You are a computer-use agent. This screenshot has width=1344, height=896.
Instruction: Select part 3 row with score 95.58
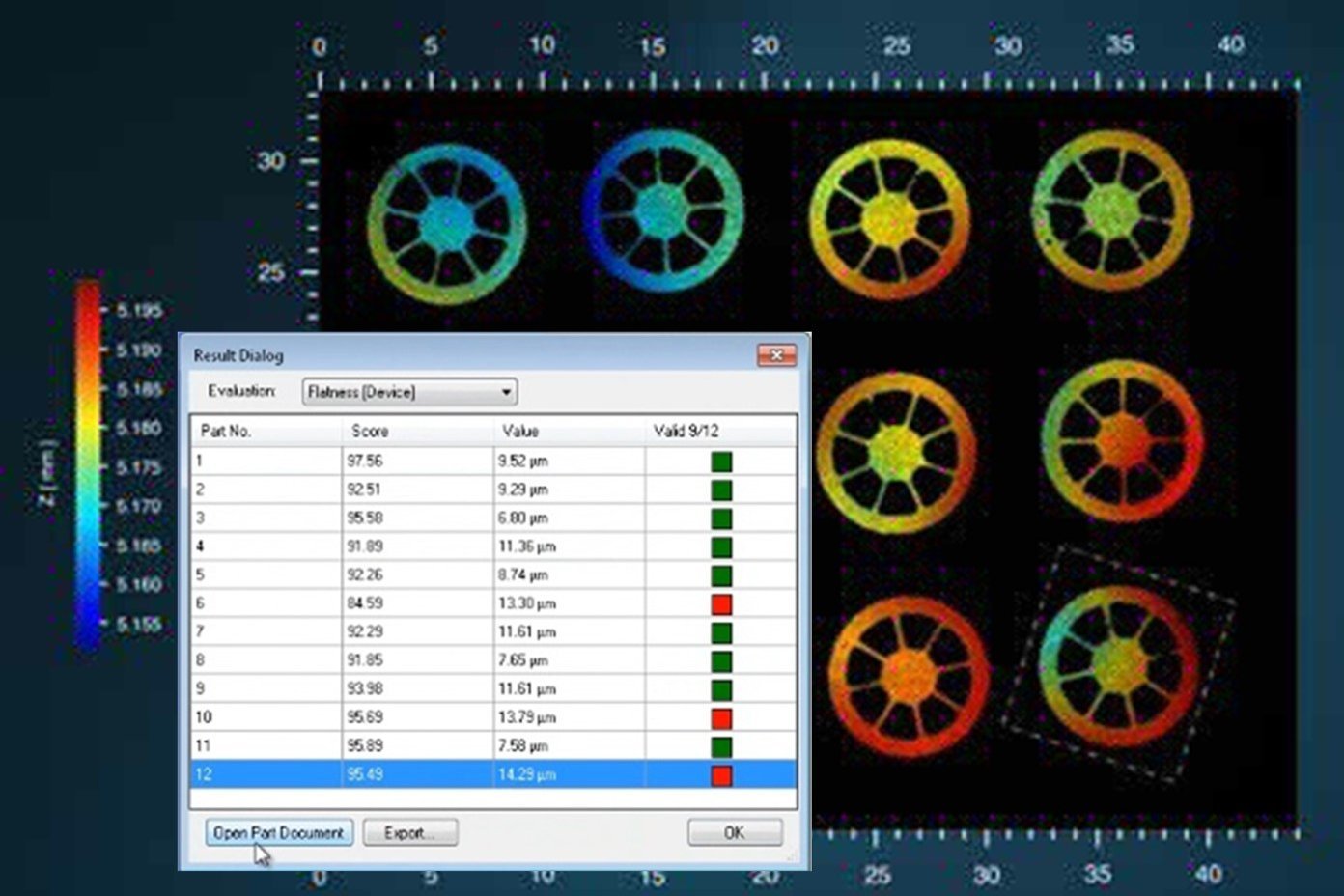click(415, 518)
